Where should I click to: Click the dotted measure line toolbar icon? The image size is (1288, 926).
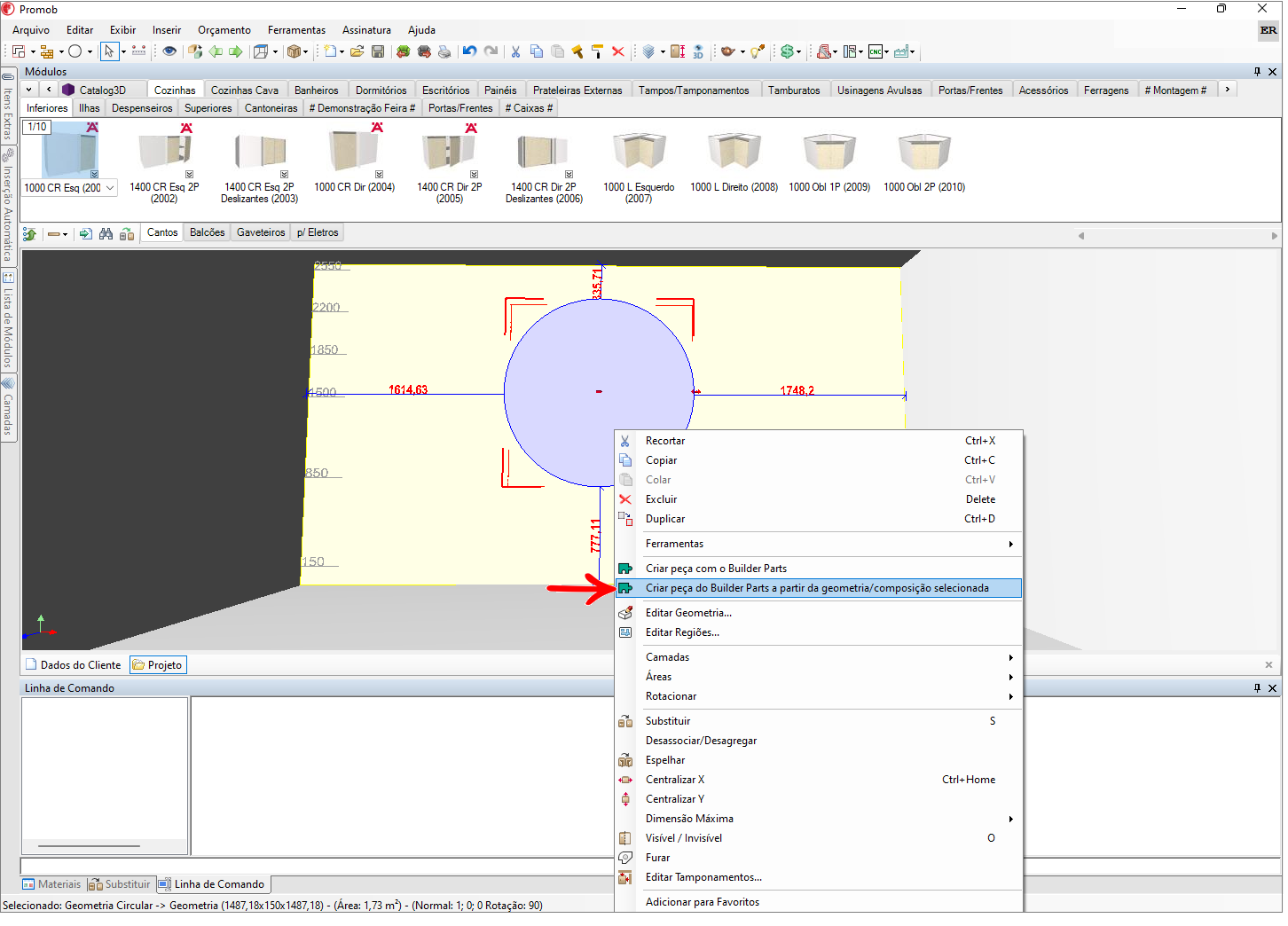pos(138,51)
